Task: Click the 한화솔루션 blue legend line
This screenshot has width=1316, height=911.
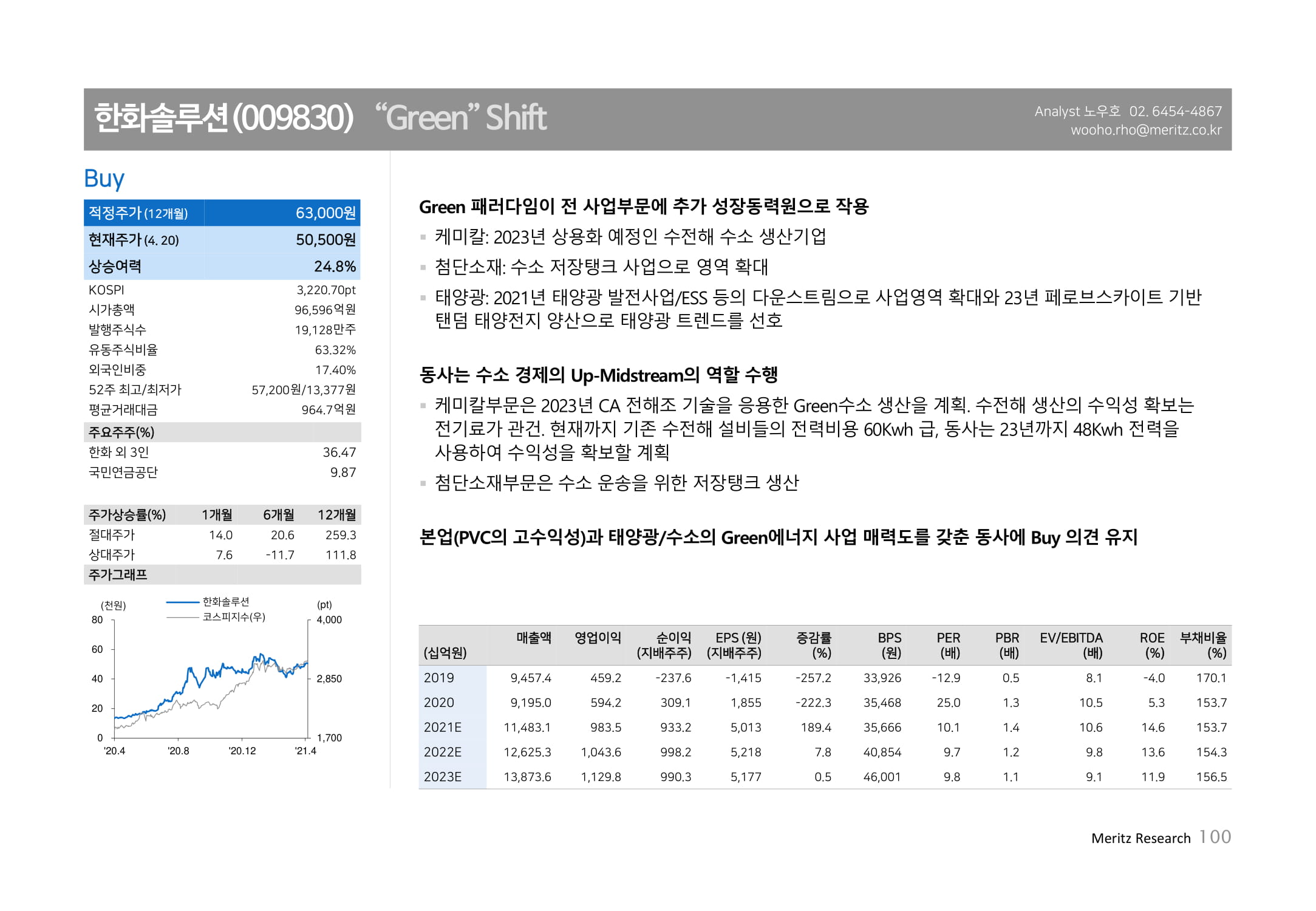Action: pyautogui.click(x=182, y=602)
